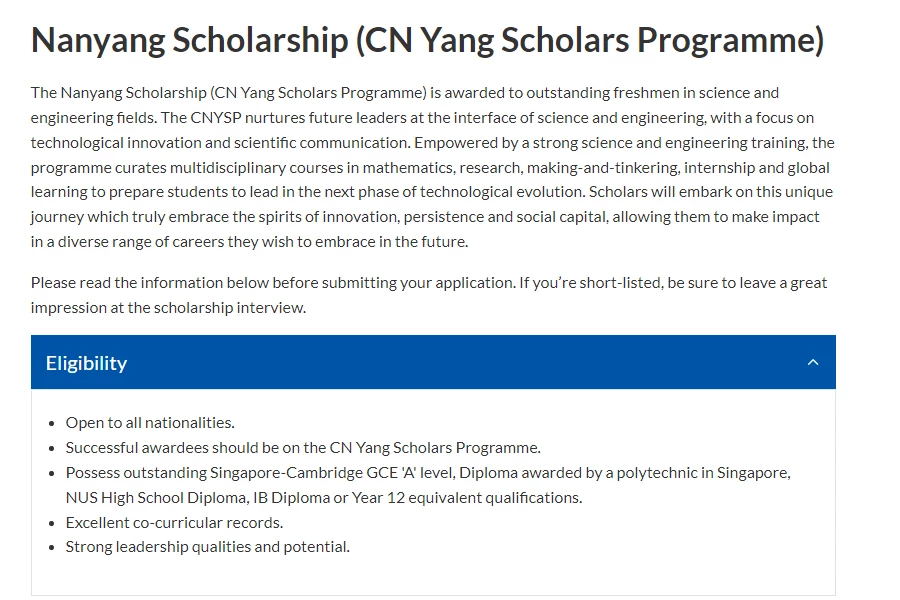
Task: Click the empty area at the bottom of Eligibility panel
Action: 433,576
